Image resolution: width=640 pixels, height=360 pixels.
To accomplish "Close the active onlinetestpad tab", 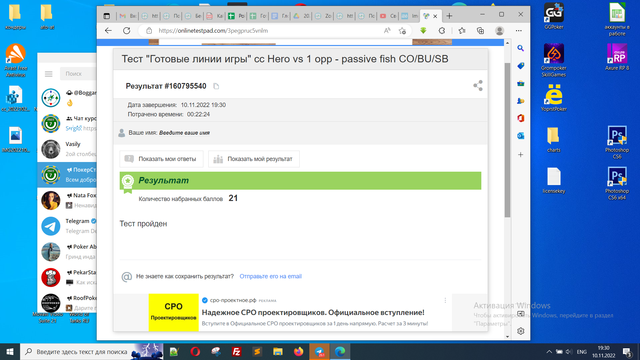I will coord(435,16).
